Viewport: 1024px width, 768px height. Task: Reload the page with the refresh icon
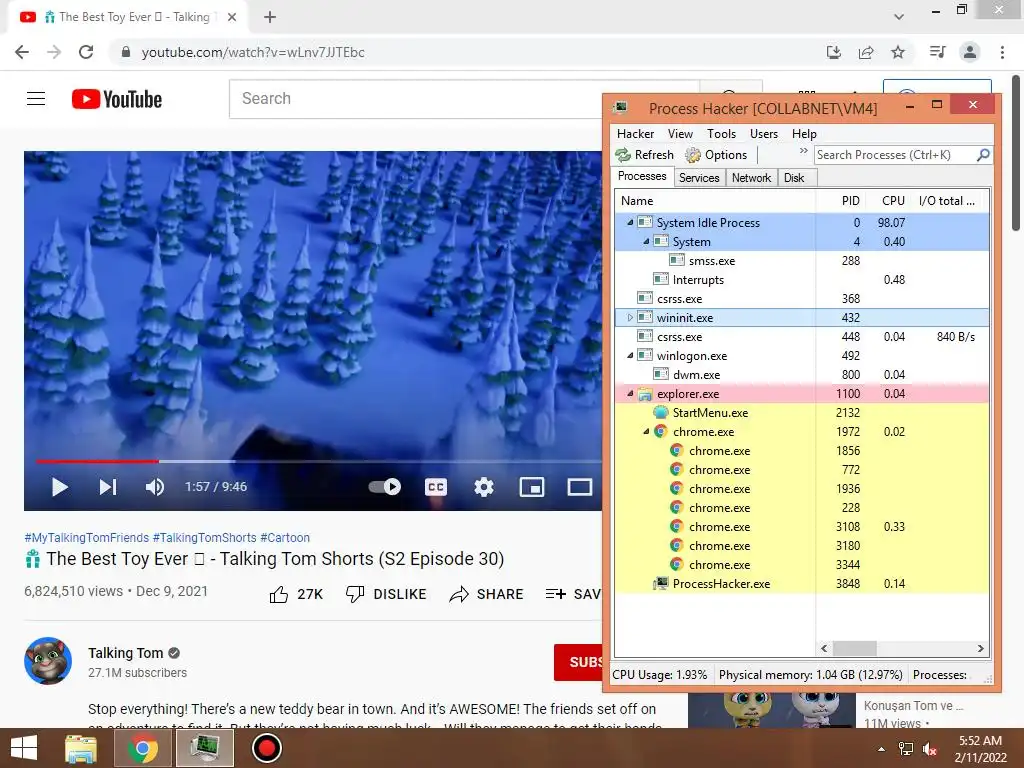point(86,52)
